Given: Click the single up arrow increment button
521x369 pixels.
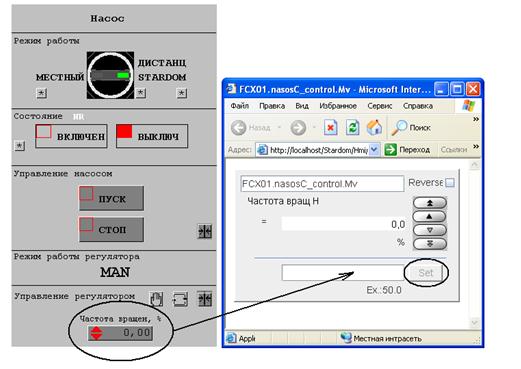Looking at the screenshot, I should (430, 216).
